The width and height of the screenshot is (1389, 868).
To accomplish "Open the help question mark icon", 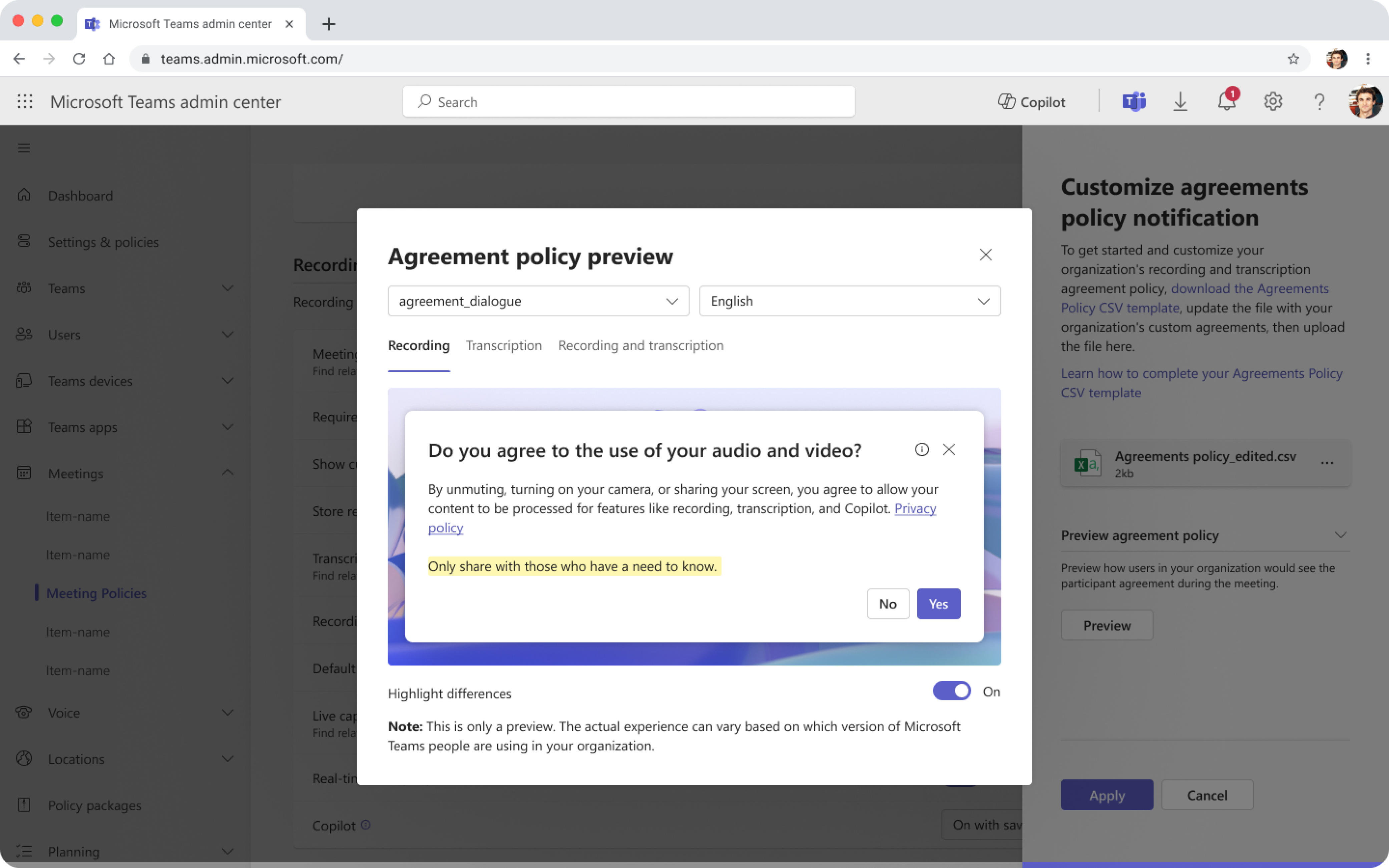I will 1319,102.
